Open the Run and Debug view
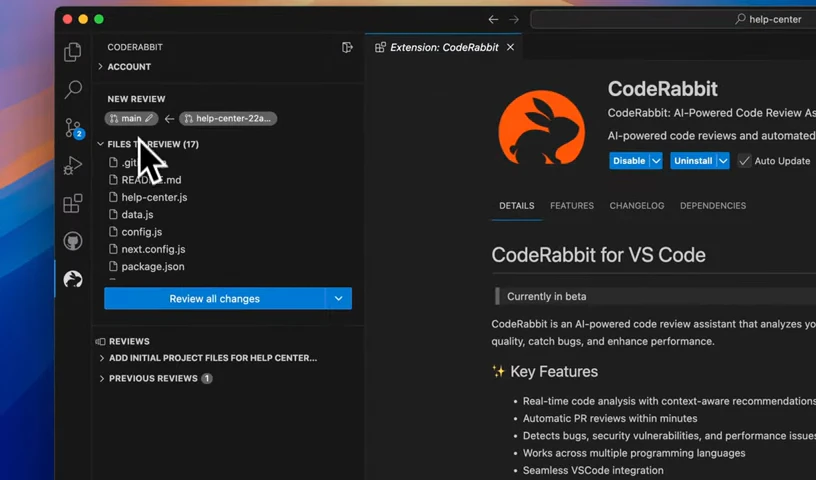Viewport: 816px width, 480px height. point(73,166)
